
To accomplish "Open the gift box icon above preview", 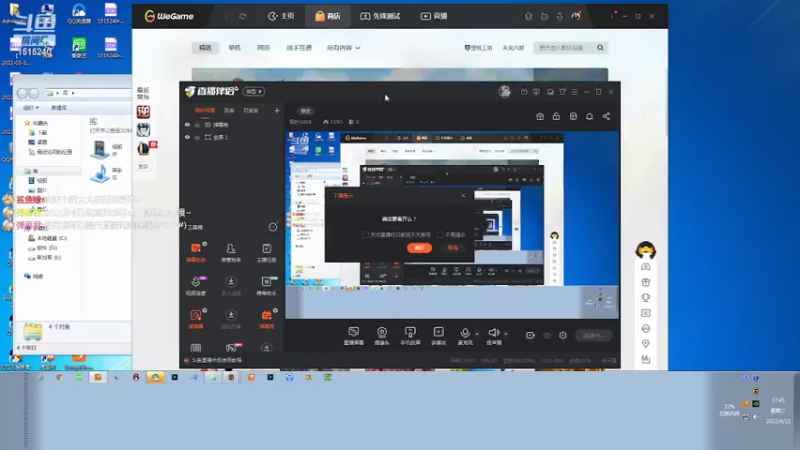I will 540,116.
